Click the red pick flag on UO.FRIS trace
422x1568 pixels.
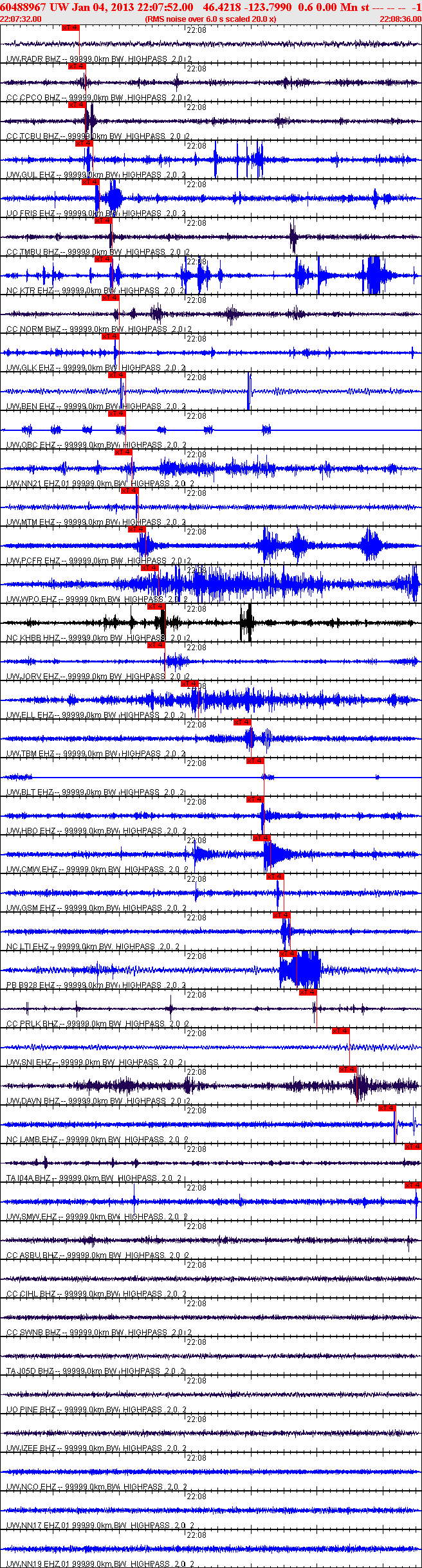coord(91,182)
